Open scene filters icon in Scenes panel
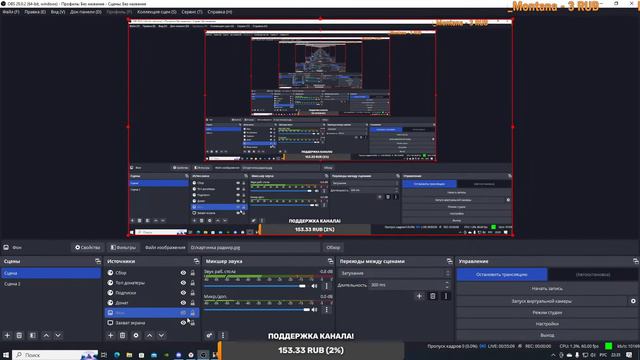This screenshot has width=640, height=360. coord(33,335)
